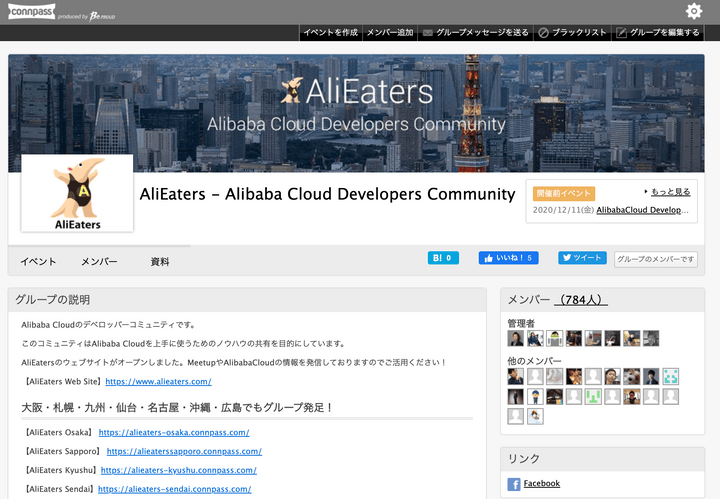This screenshot has height=499, width=720.
Task: Click the 他のメンバー label
Action: tap(534, 361)
